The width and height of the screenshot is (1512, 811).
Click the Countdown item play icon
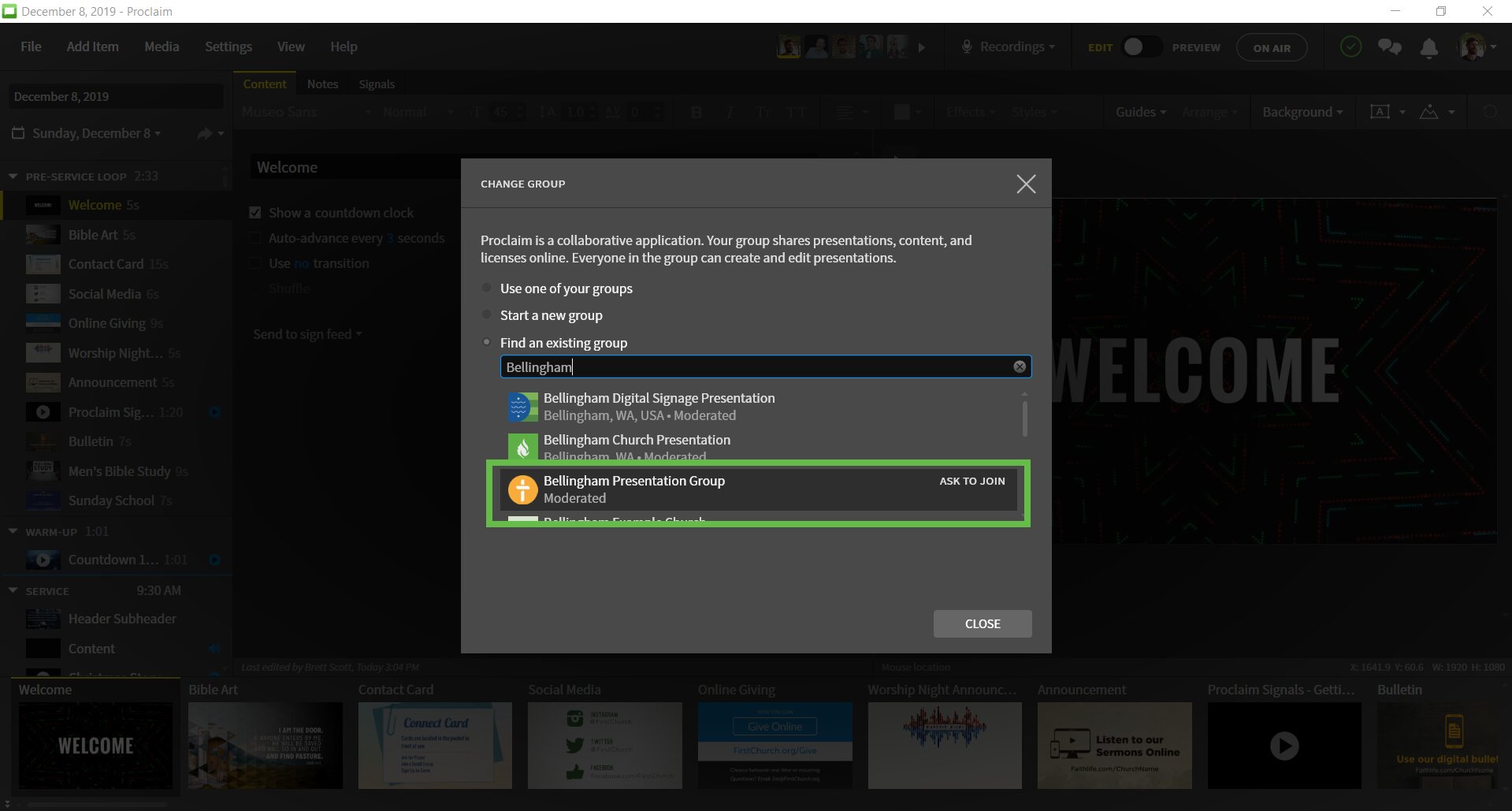coord(43,560)
